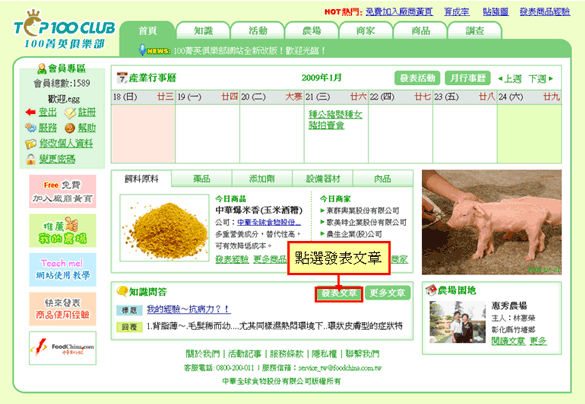The height and width of the screenshot is (404, 585).
Task: Go to previous week 上週
Action: point(509,79)
